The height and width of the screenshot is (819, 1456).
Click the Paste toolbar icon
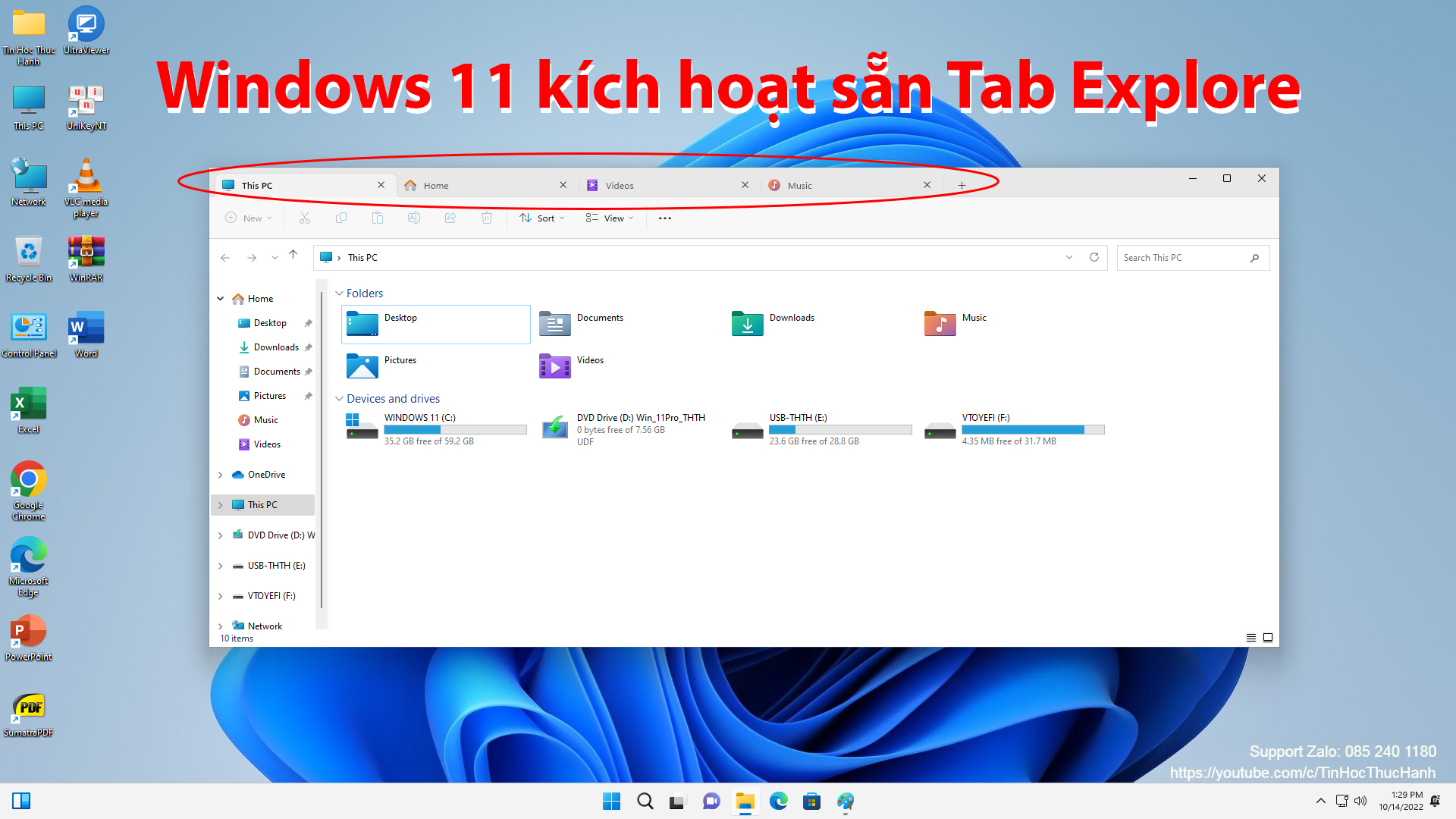(x=377, y=218)
